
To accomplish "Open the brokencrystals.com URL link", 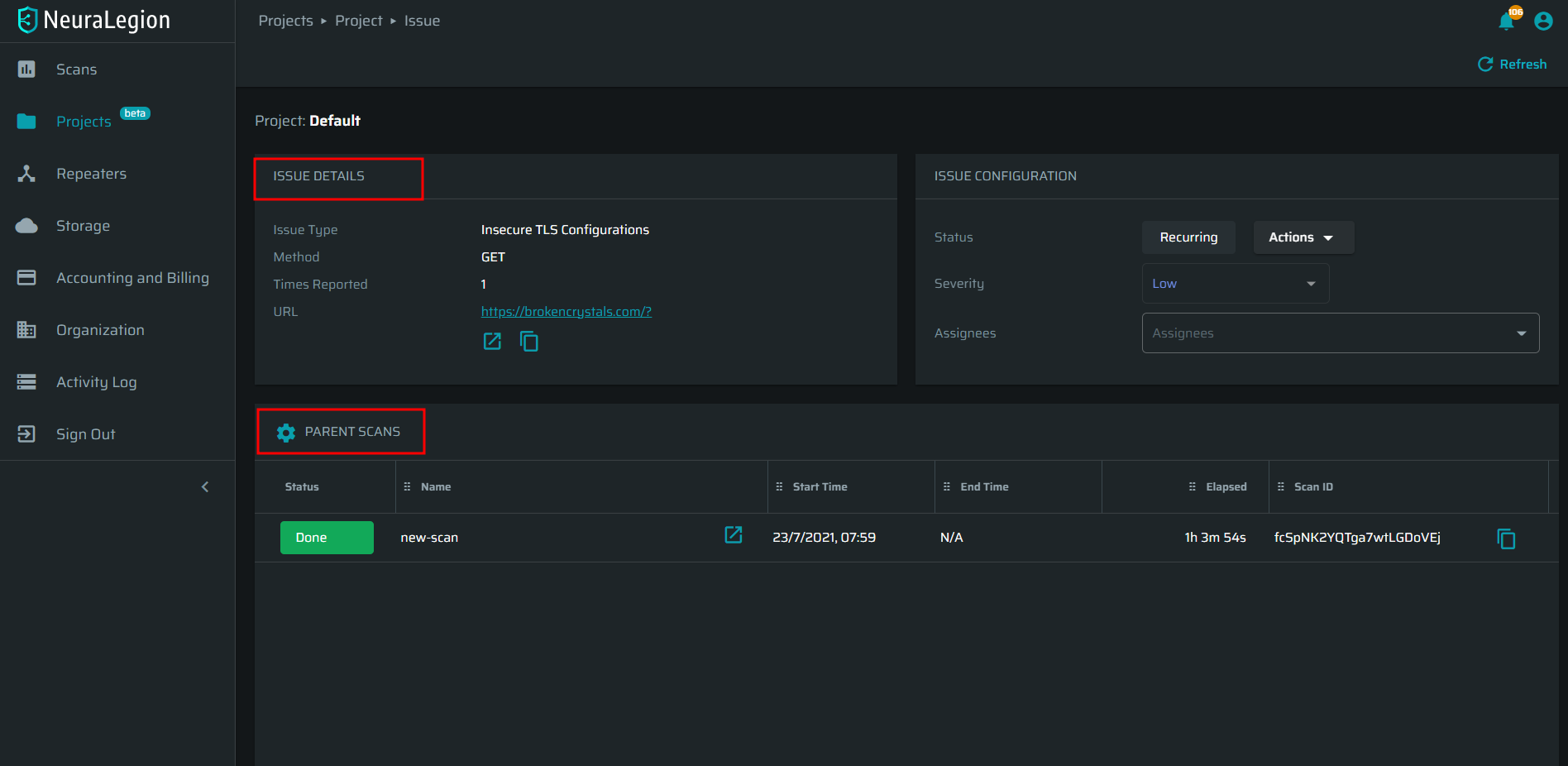I will (566, 312).
